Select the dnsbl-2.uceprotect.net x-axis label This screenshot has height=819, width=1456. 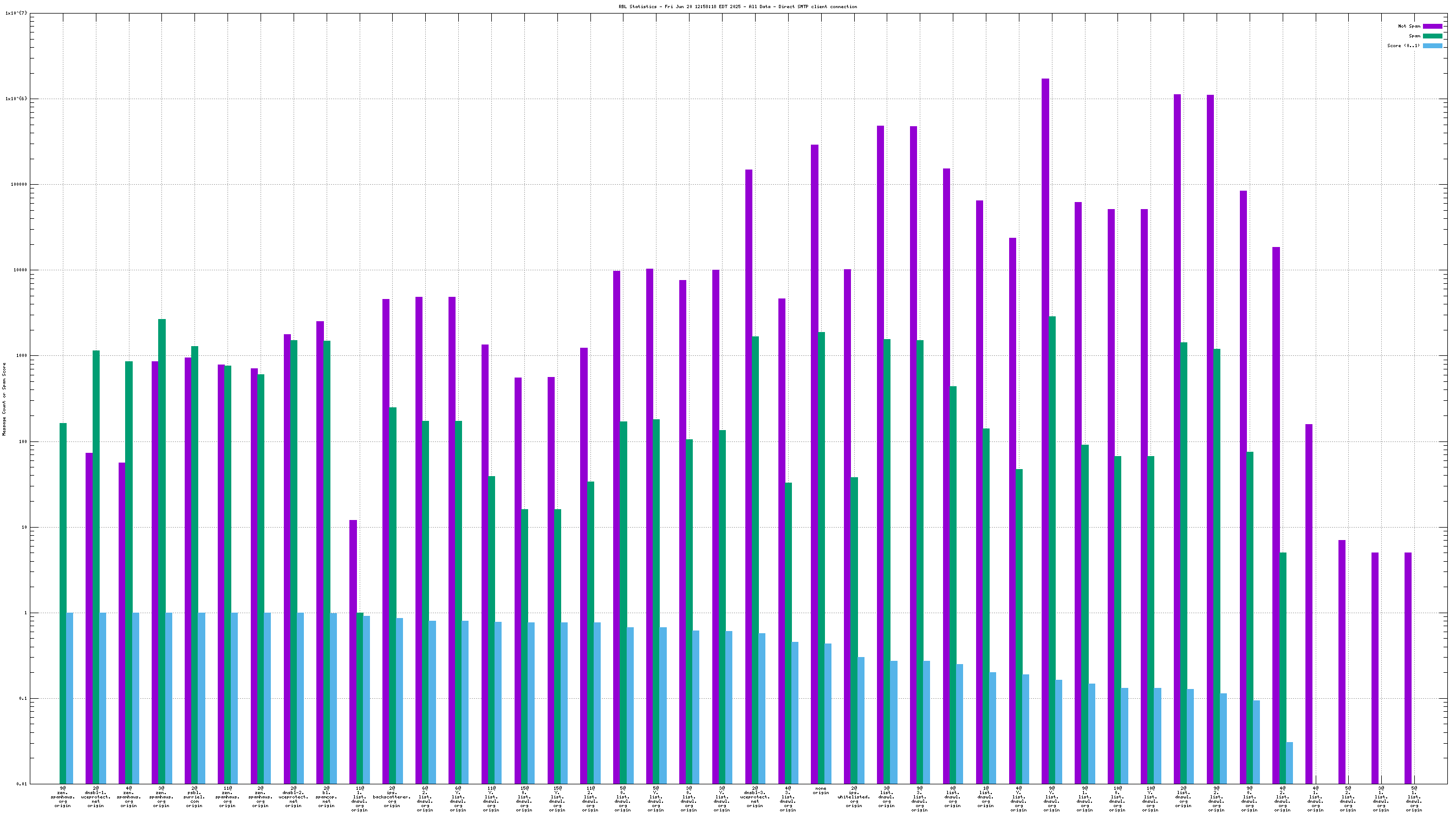[x=294, y=796]
